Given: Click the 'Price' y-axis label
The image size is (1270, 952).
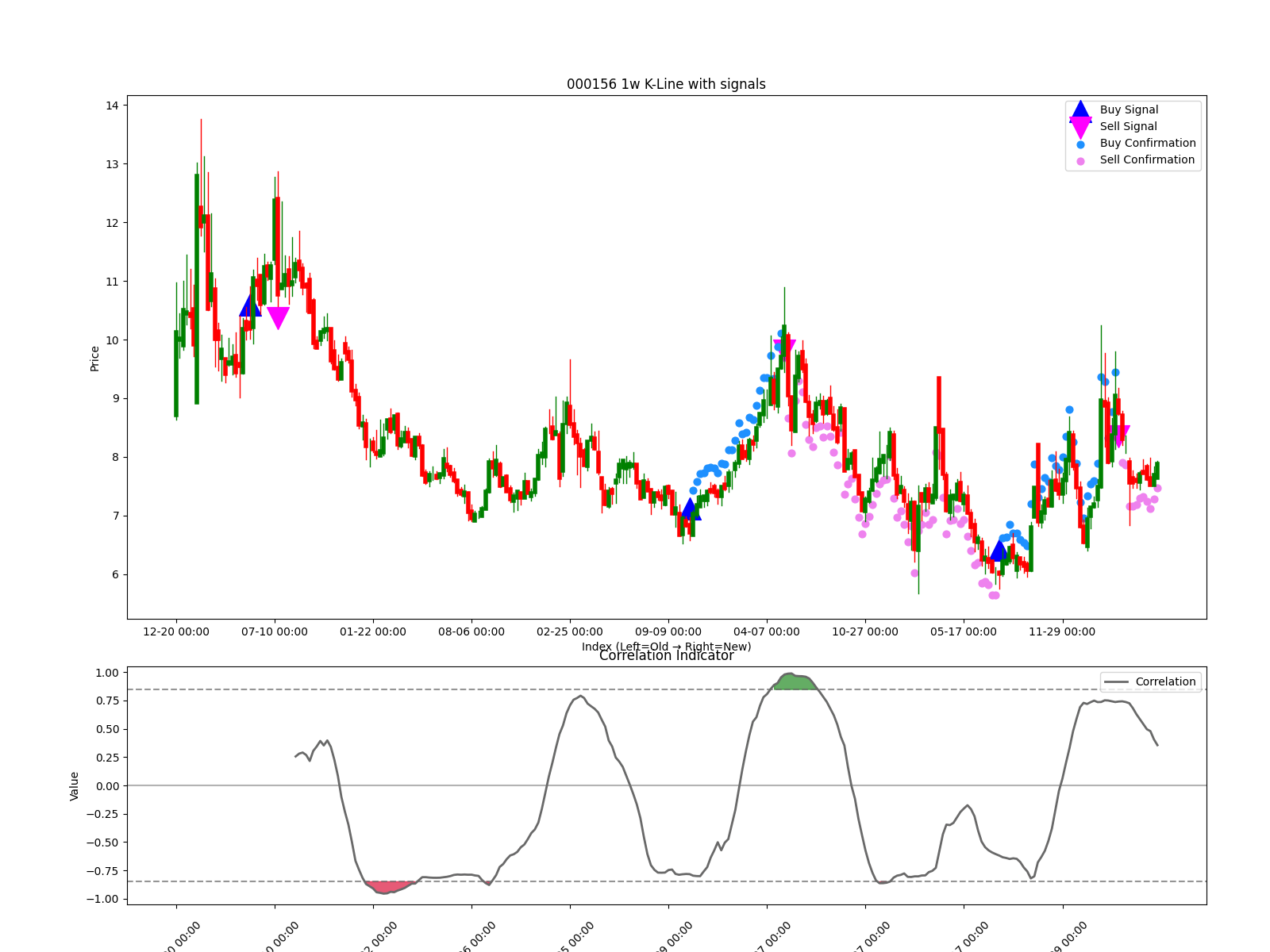Looking at the screenshot, I should (x=95, y=359).
